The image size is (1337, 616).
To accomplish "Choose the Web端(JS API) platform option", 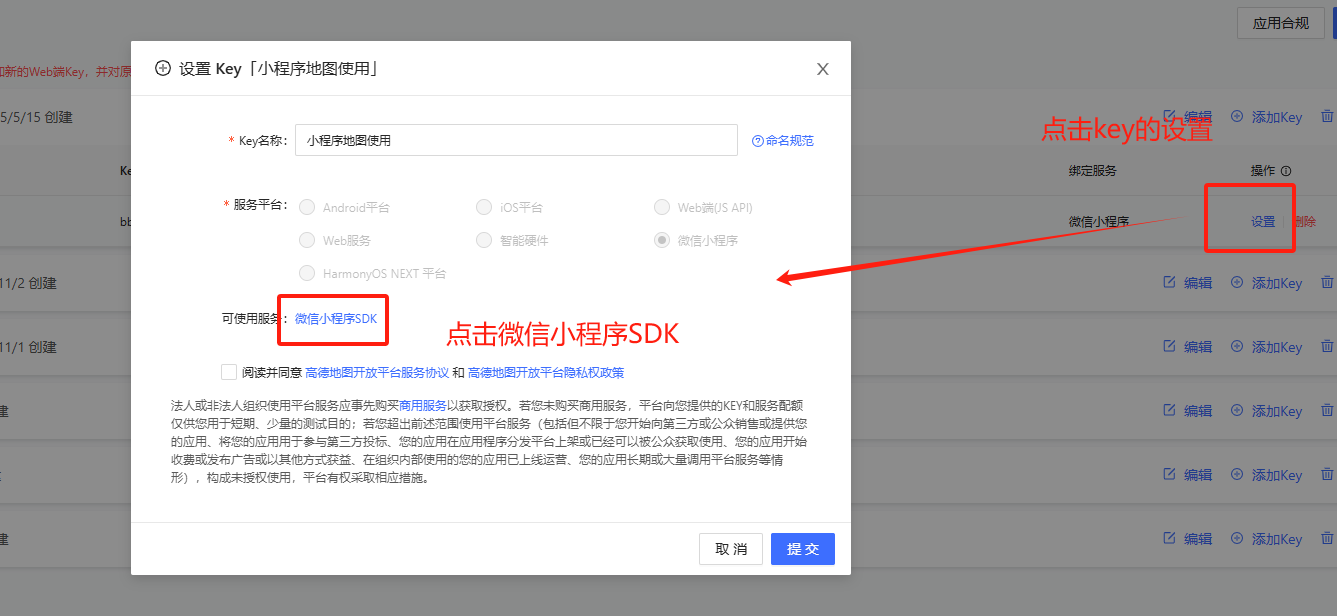I will (x=662, y=208).
